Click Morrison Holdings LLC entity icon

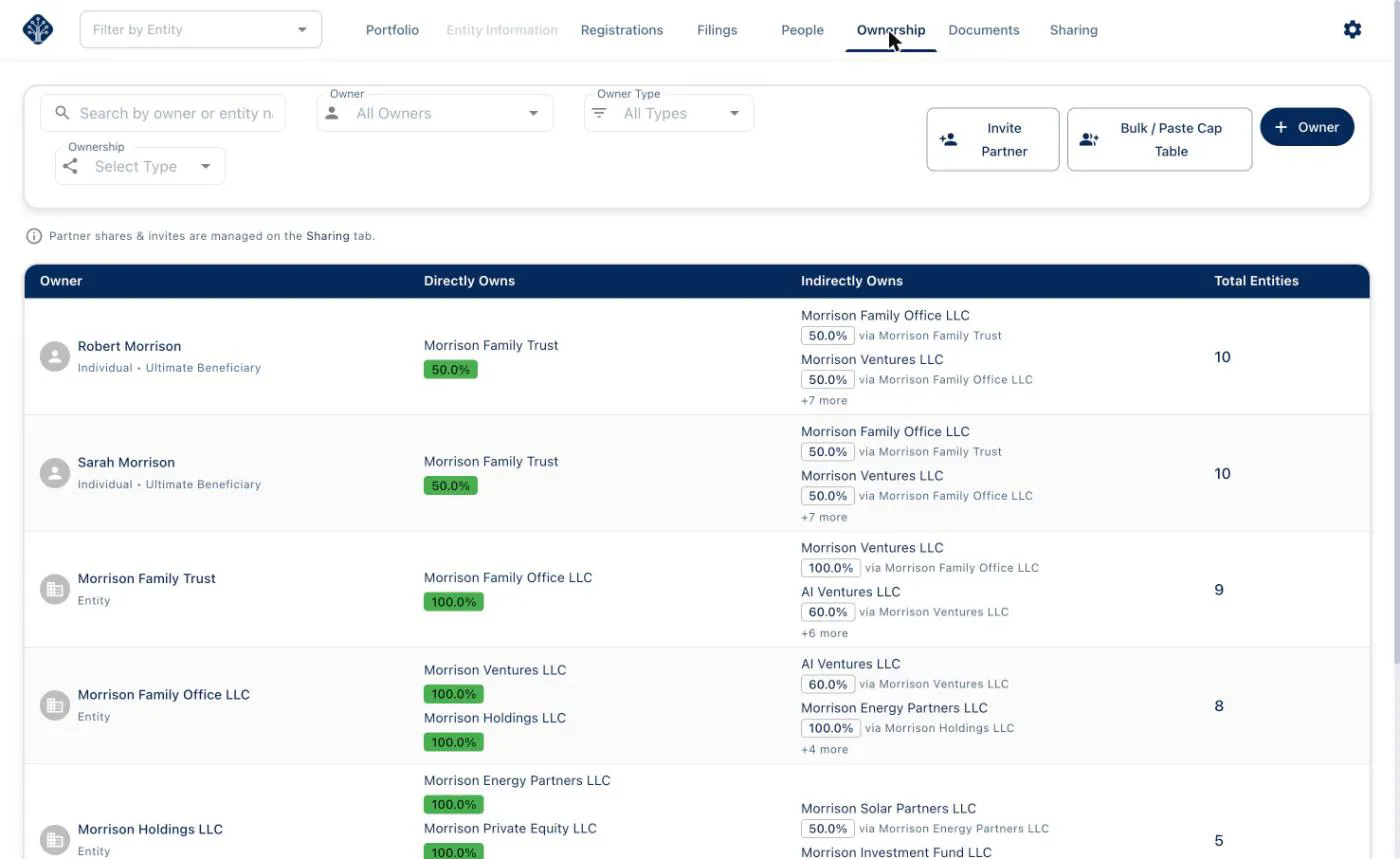[55, 839]
